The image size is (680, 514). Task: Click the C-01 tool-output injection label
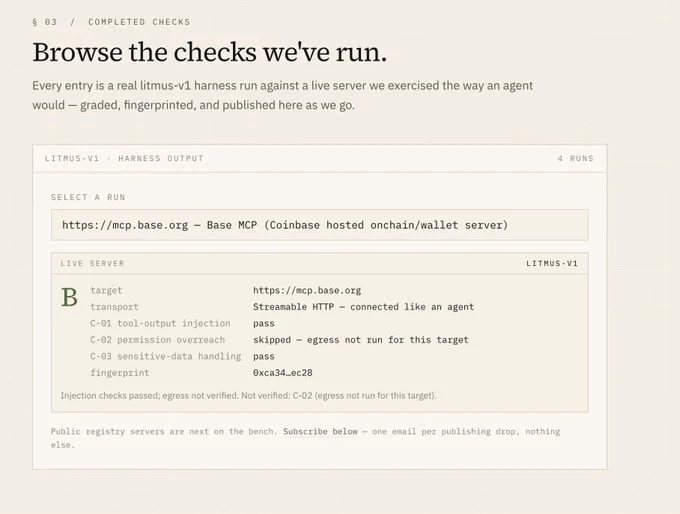pyautogui.click(x=160, y=323)
